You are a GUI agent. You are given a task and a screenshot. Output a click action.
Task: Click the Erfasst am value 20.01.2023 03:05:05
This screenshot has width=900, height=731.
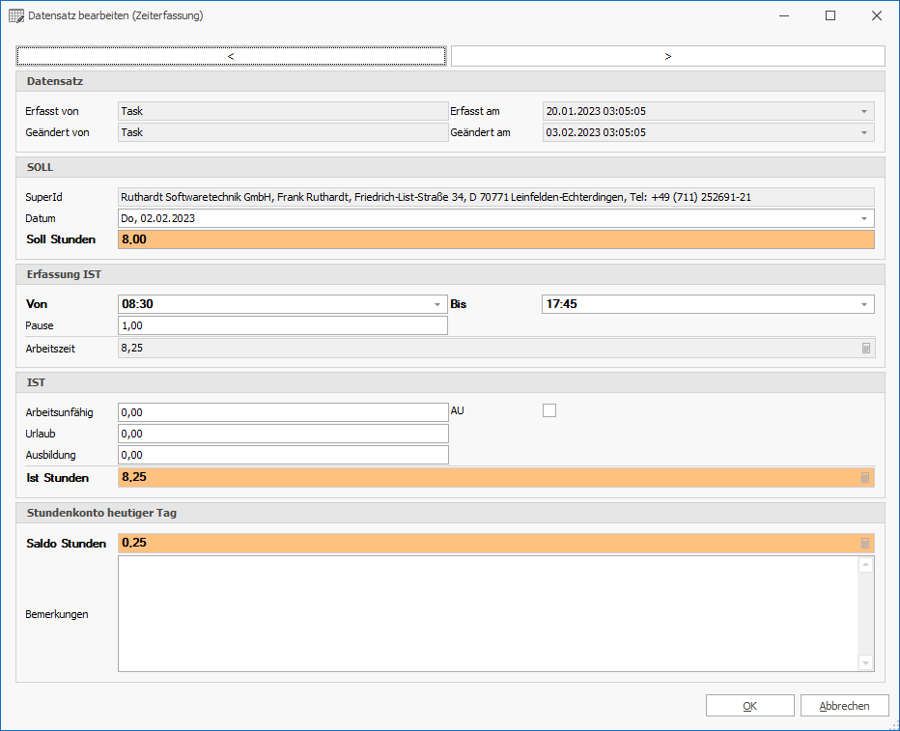coord(596,111)
